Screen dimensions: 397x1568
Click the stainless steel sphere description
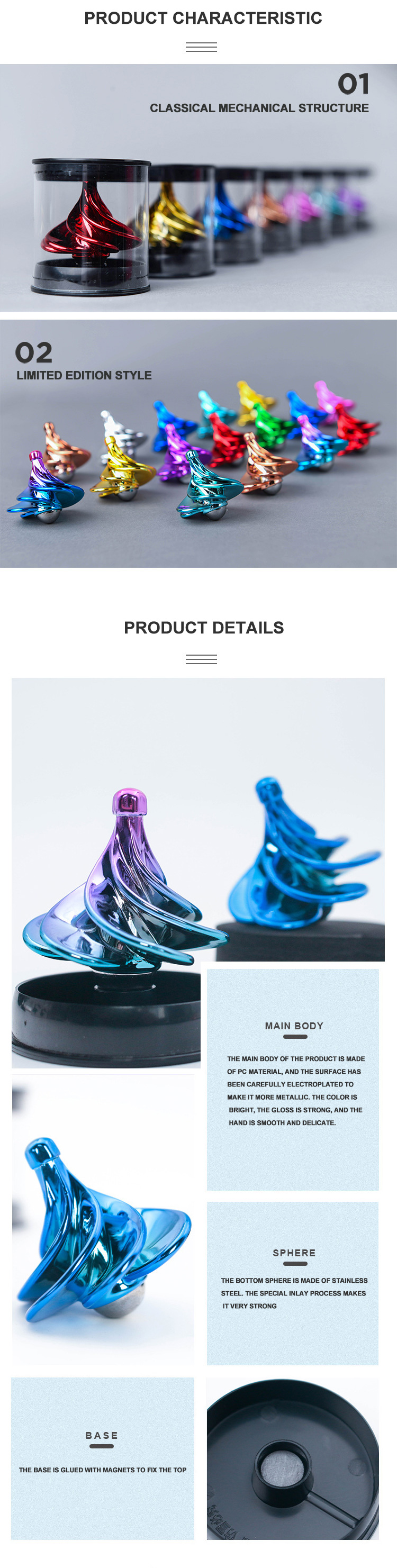pos(294,1293)
